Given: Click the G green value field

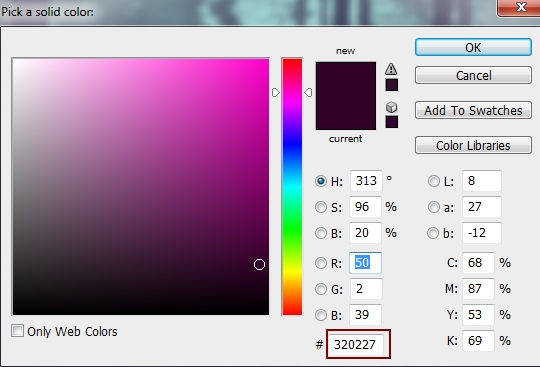Looking at the screenshot, I should (366, 289).
